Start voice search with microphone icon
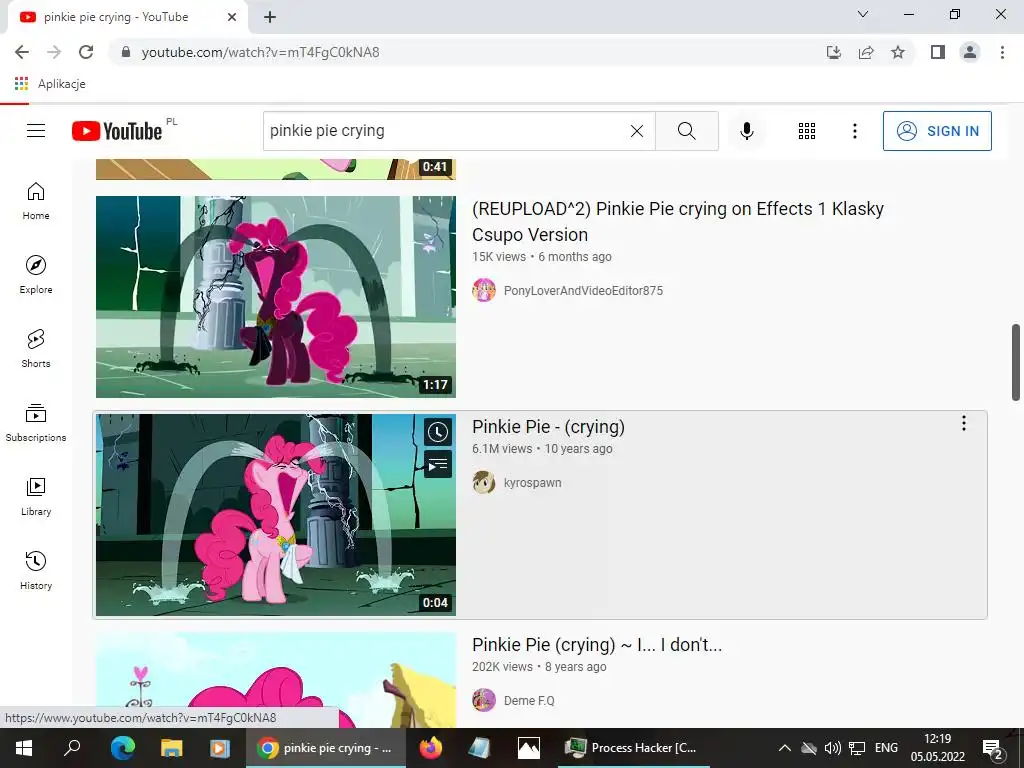The image size is (1024, 768). click(746, 131)
